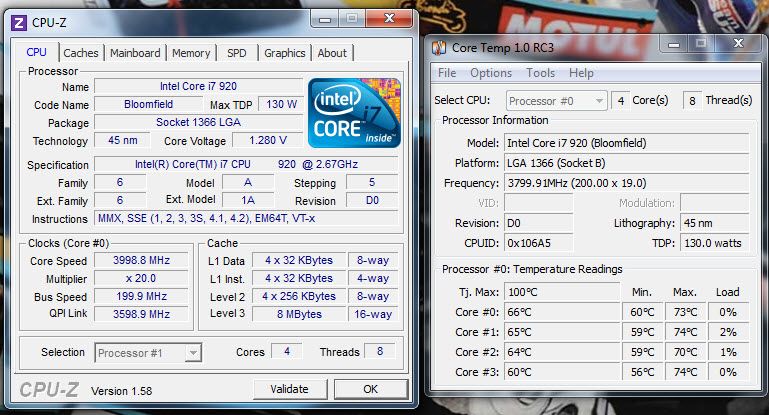This screenshot has width=769, height=415.
Task: Click the Core #1 temperature 65°C
Action: coord(562,332)
